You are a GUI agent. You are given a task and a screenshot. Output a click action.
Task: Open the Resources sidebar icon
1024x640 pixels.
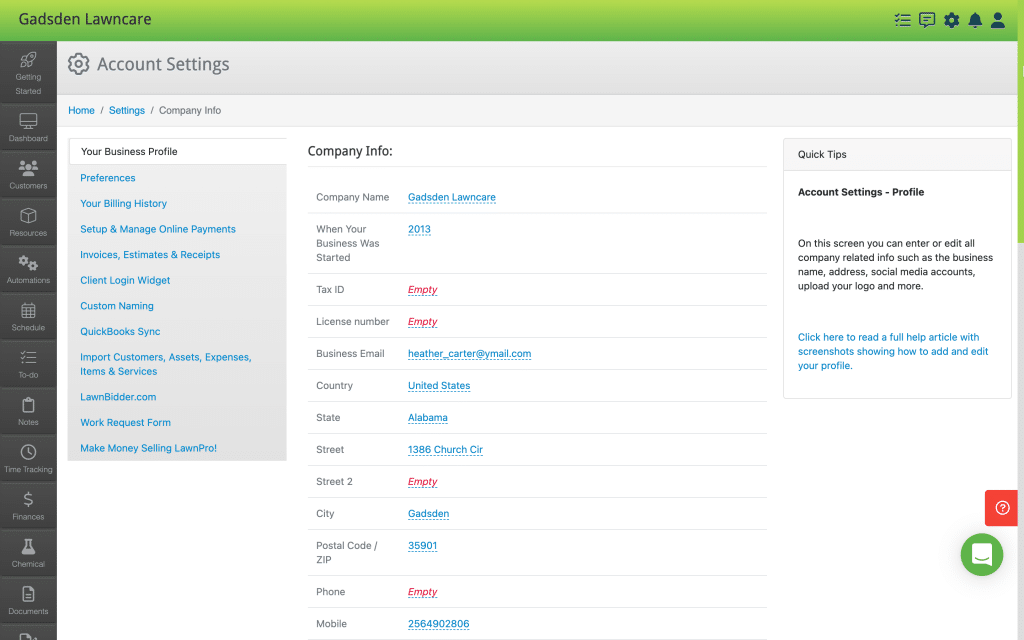point(28,218)
